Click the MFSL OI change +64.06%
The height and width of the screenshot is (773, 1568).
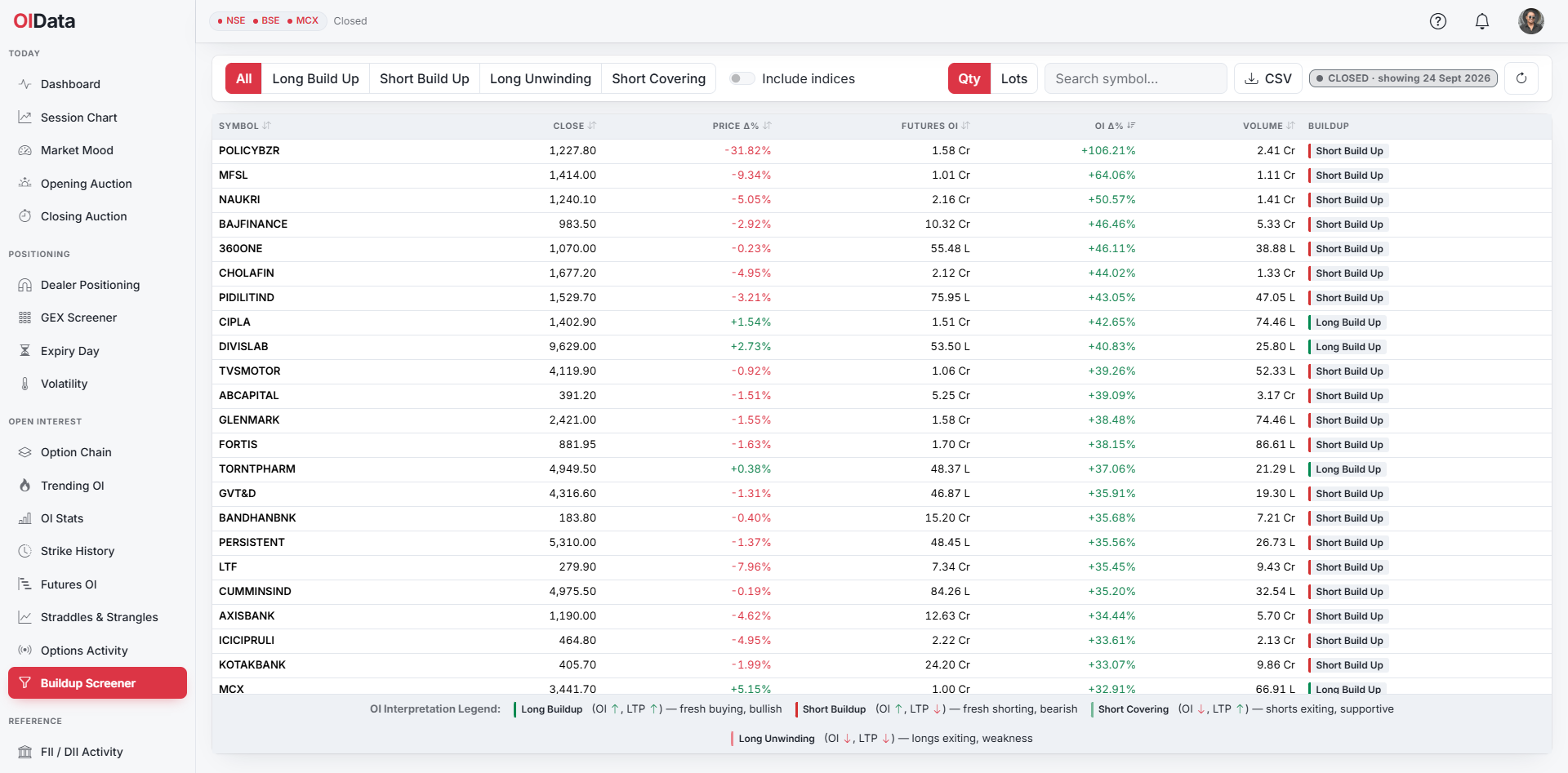[x=1111, y=175]
